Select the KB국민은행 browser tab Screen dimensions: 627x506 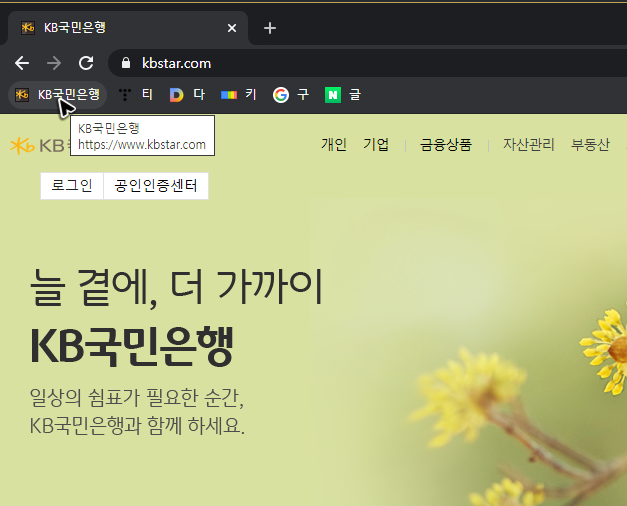click(128, 28)
